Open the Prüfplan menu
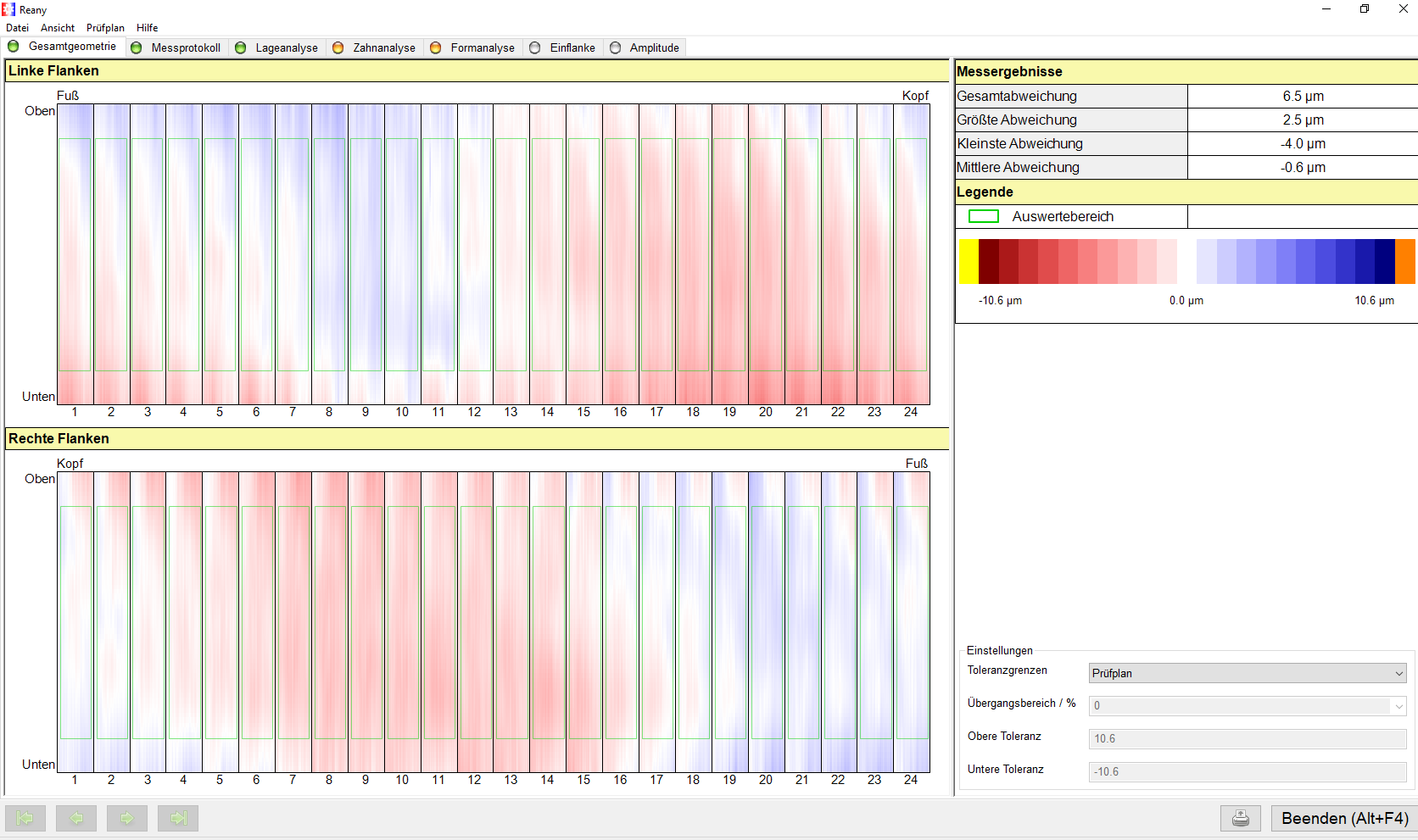 click(105, 28)
